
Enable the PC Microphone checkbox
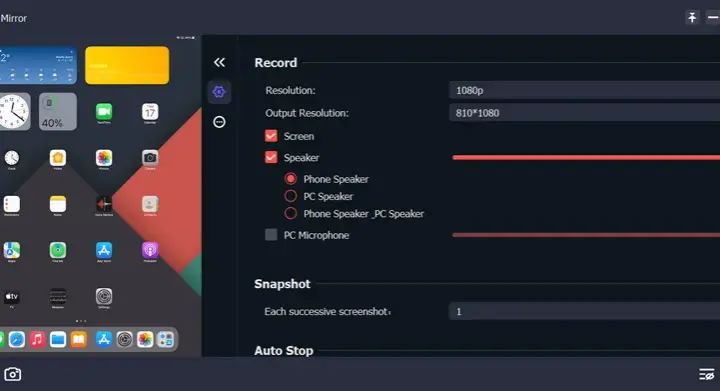[271, 235]
